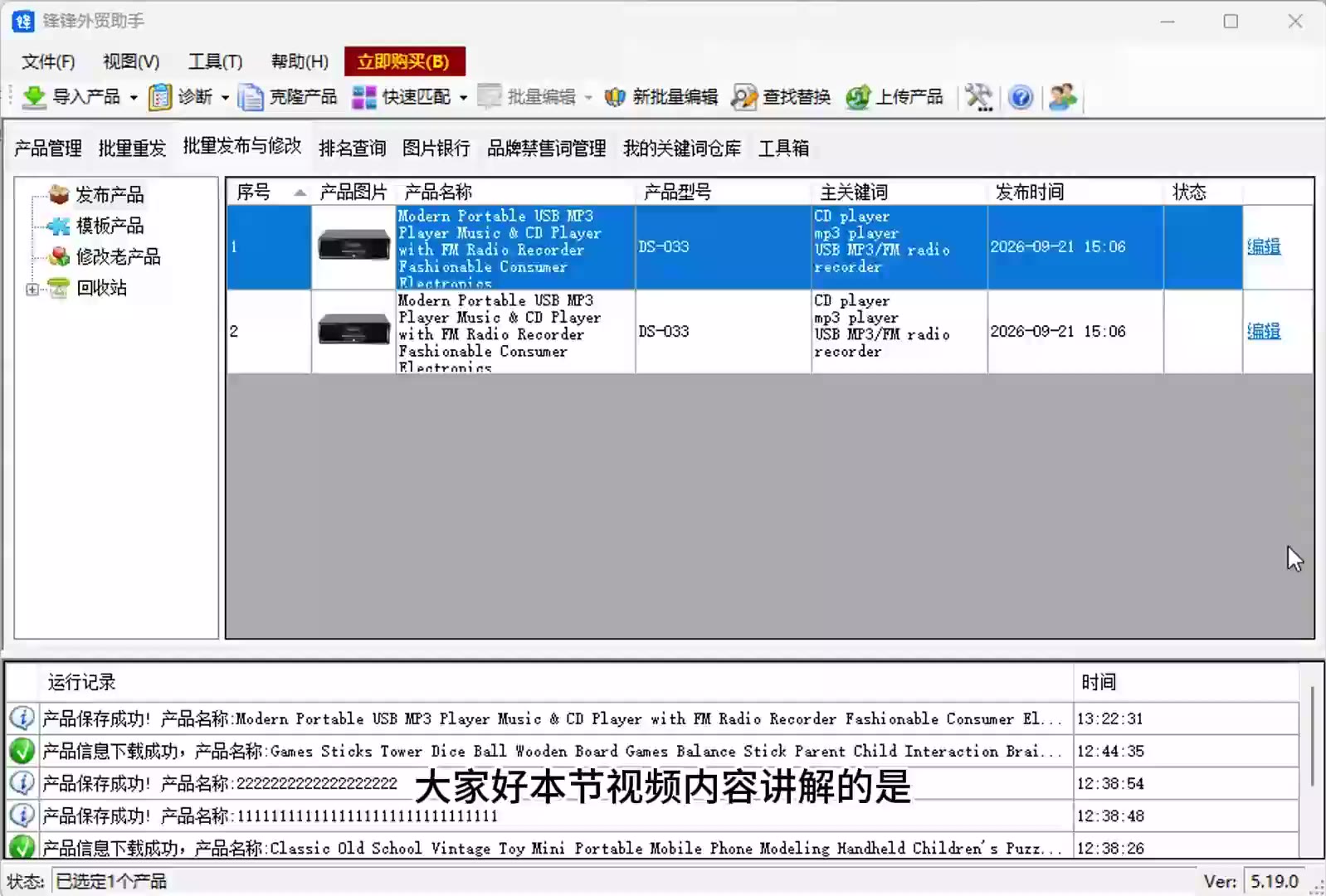Open the 我的关键词仓库 tab
1326x896 pixels.
click(682, 149)
